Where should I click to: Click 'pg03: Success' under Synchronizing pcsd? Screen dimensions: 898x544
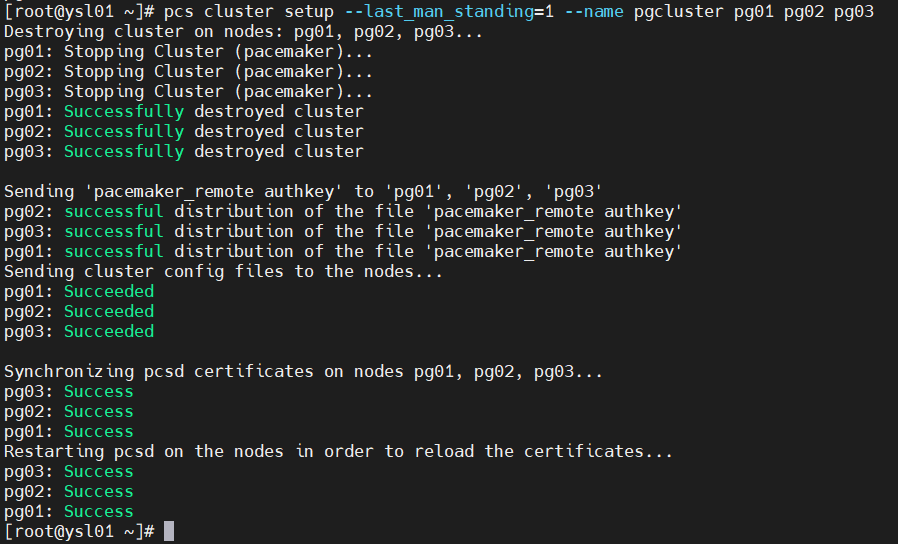69,392
